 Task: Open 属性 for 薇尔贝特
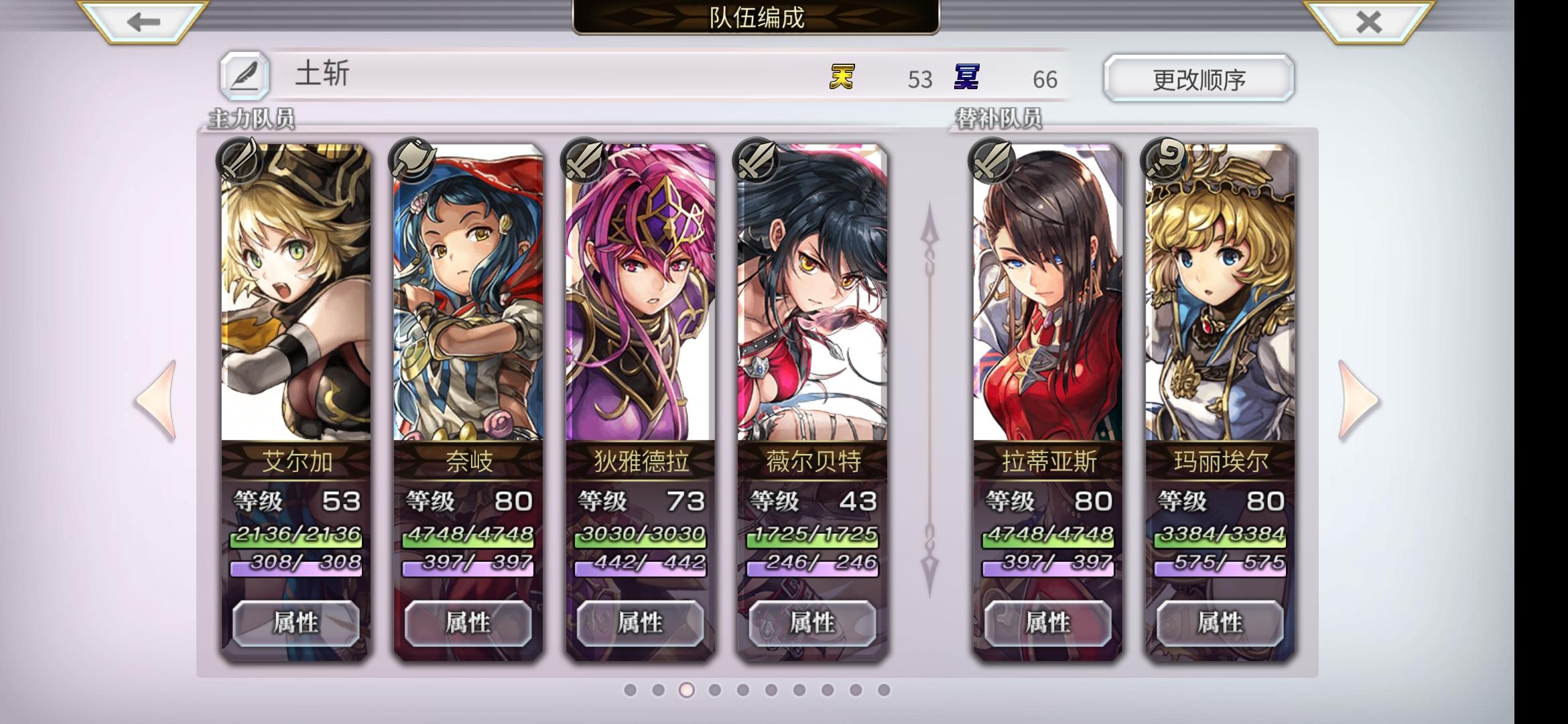click(x=812, y=623)
